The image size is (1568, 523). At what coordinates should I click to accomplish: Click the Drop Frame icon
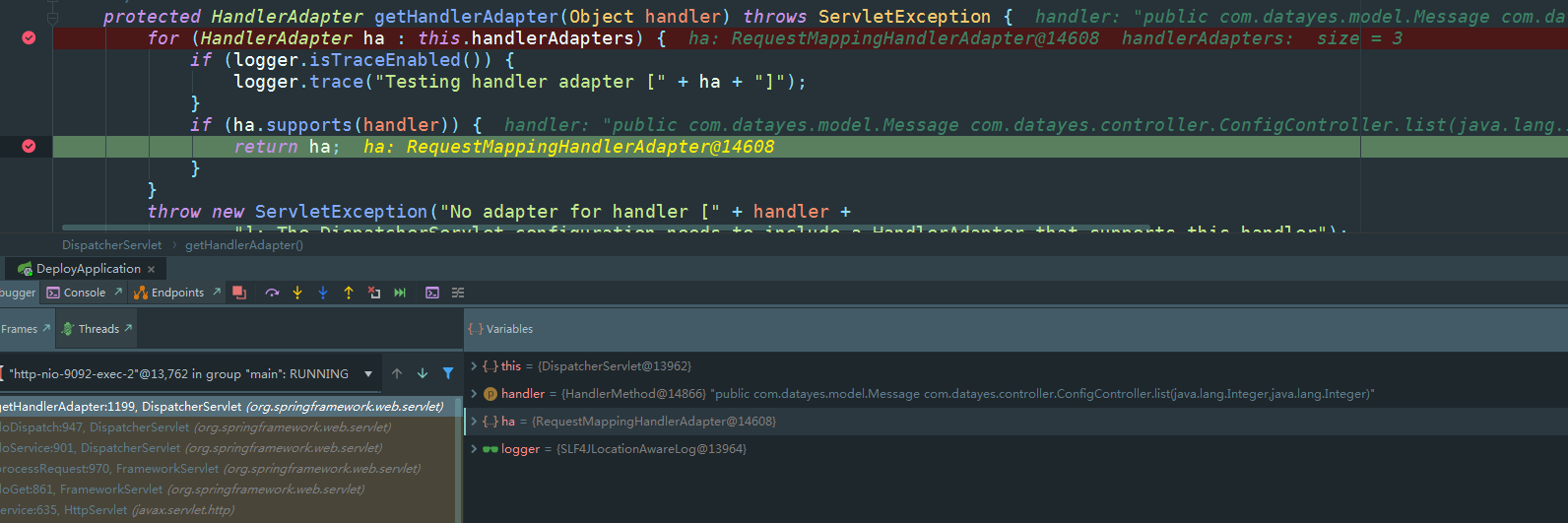374,293
